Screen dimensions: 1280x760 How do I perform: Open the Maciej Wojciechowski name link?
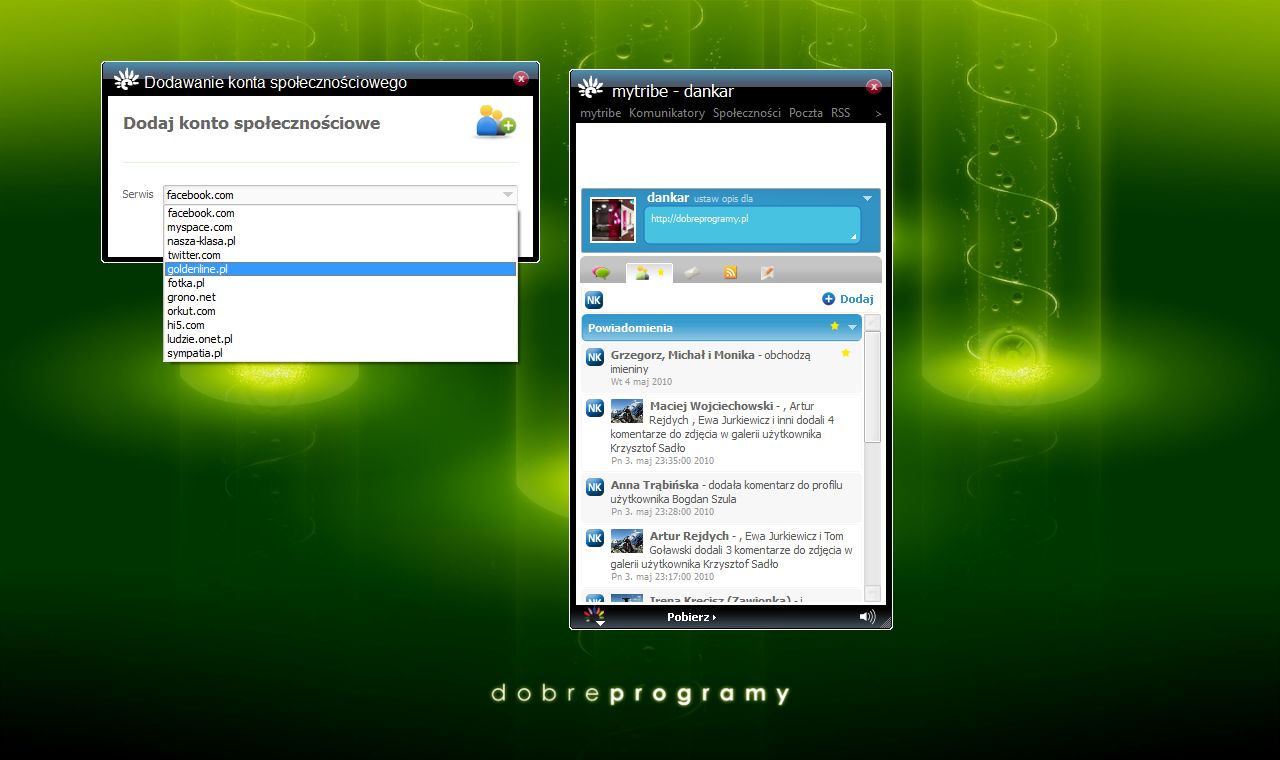[x=711, y=406]
